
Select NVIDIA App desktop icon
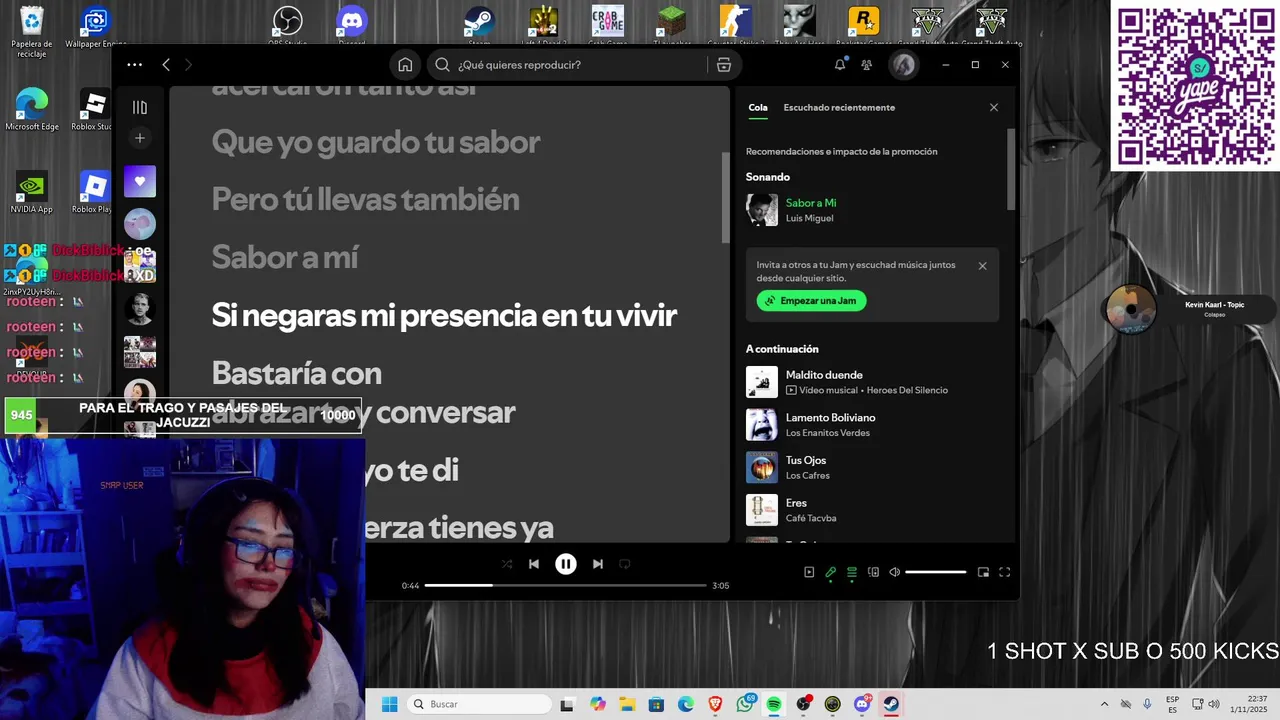tap(32, 191)
